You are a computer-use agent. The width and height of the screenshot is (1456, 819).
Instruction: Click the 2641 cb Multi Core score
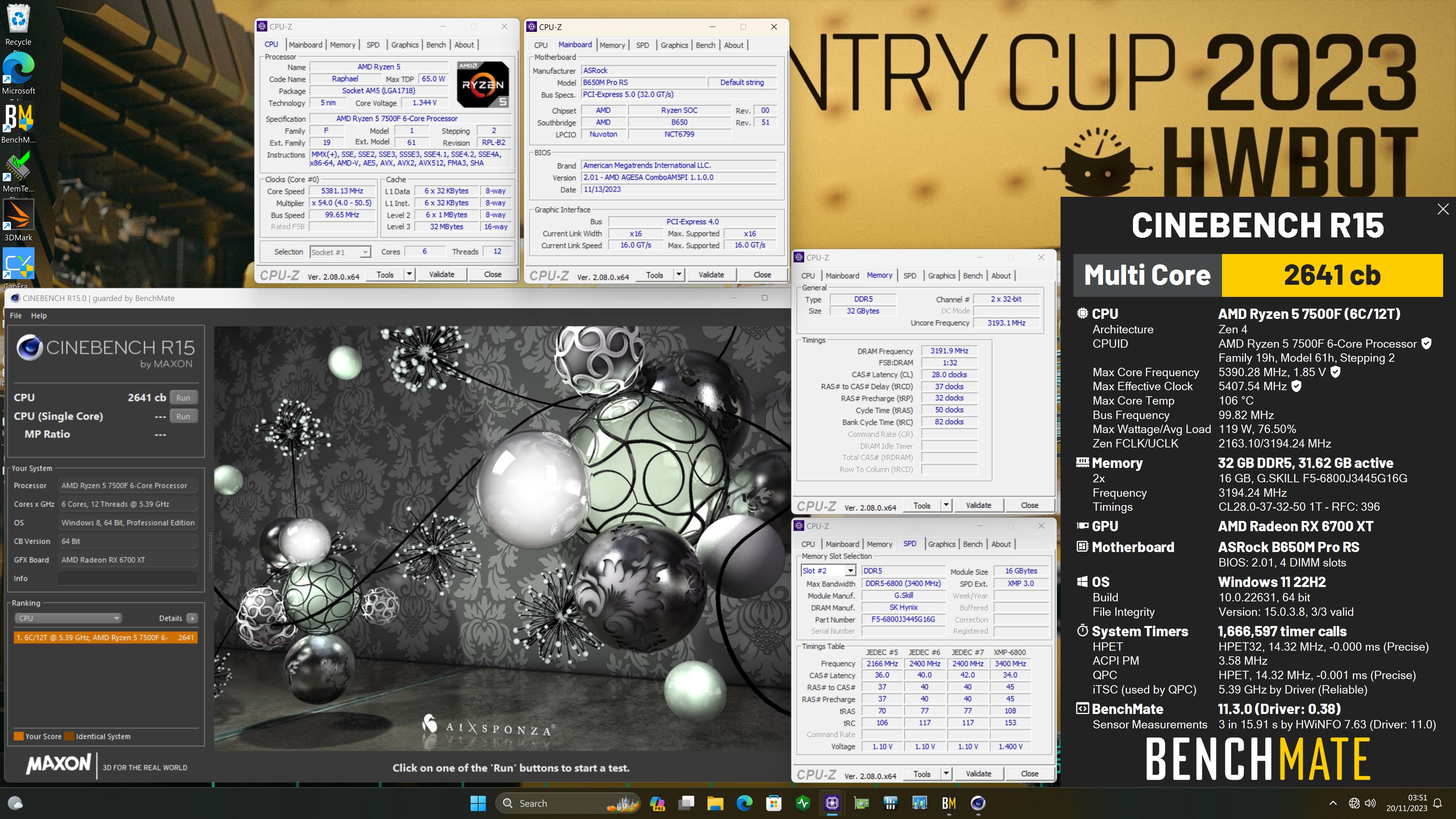pyautogui.click(x=1332, y=275)
